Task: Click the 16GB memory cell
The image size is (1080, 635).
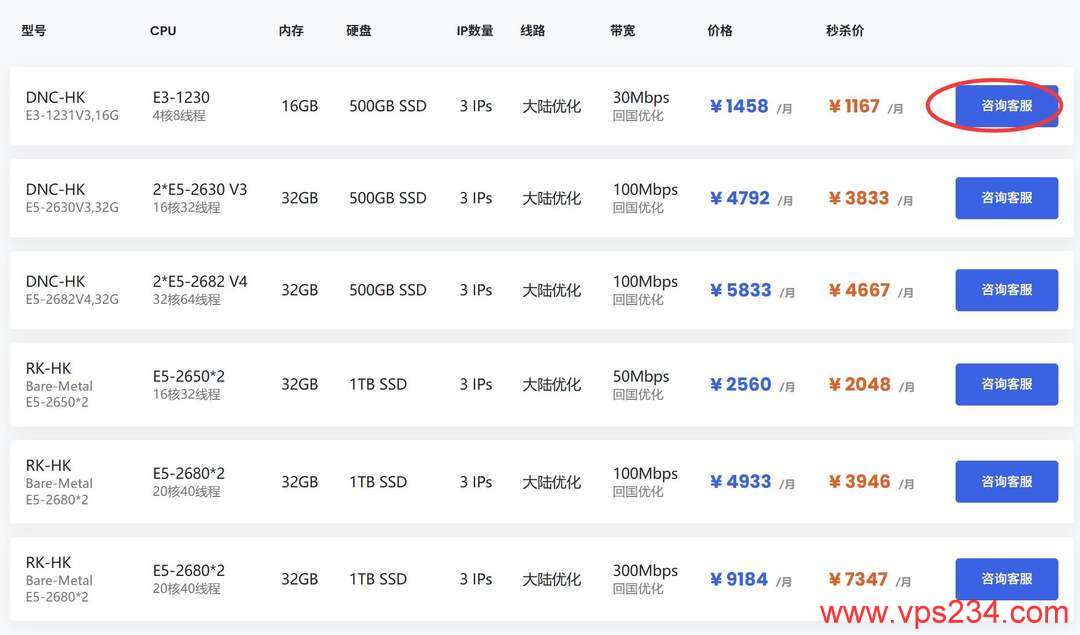Action: click(299, 106)
